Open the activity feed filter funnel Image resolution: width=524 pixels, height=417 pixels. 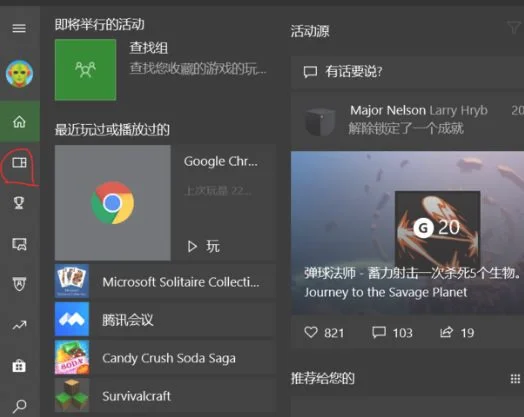pos(514,27)
